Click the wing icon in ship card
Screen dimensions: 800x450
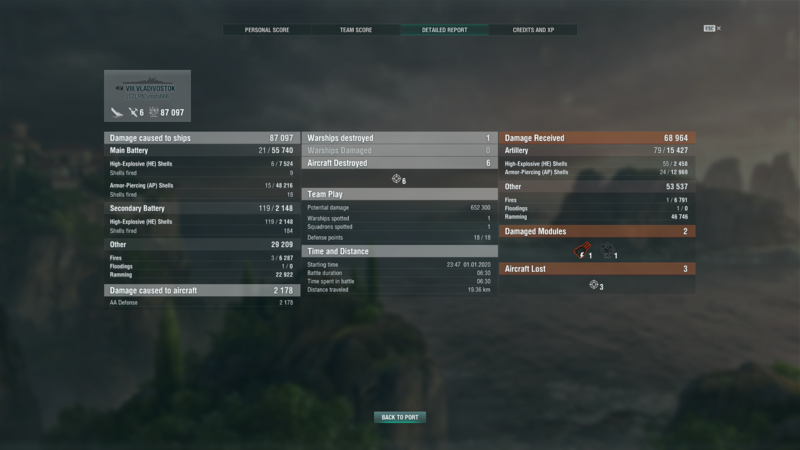[117, 112]
